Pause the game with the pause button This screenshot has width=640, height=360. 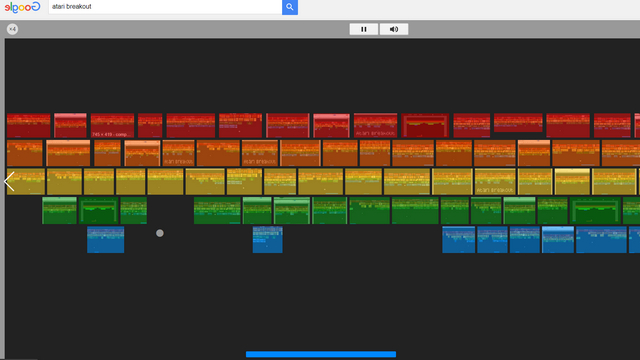[x=364, y=29]
